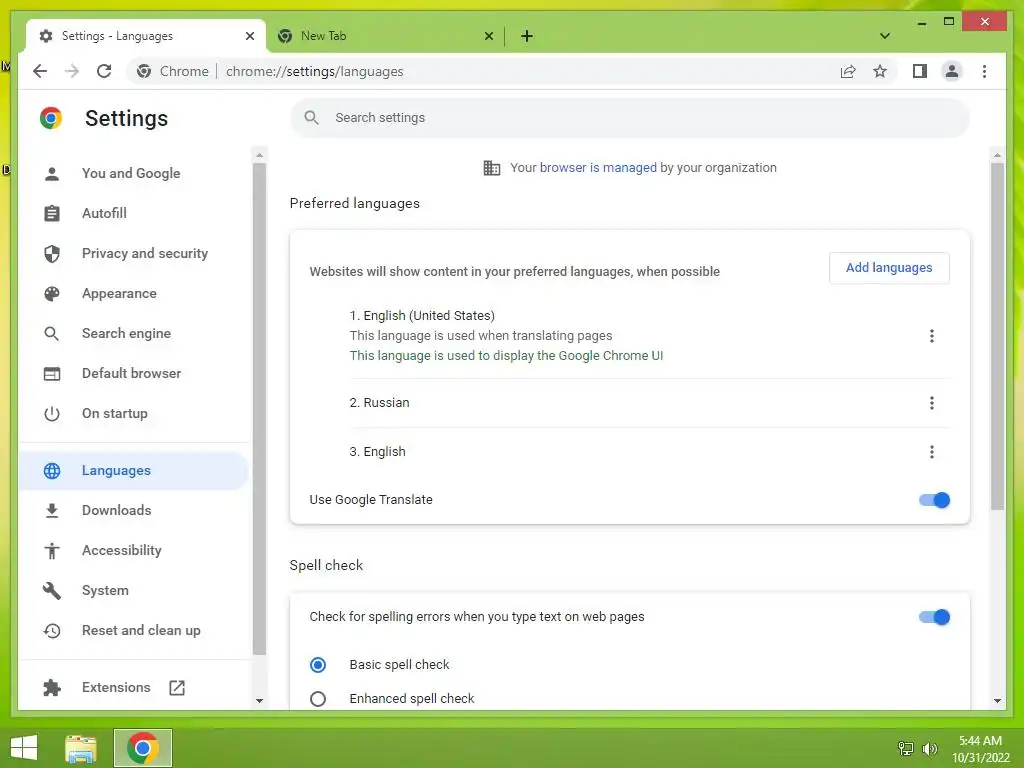The width and height of the screenshot is (1024, 768).
Task: Go to Privacy and security
Action: tap(144, 253)
